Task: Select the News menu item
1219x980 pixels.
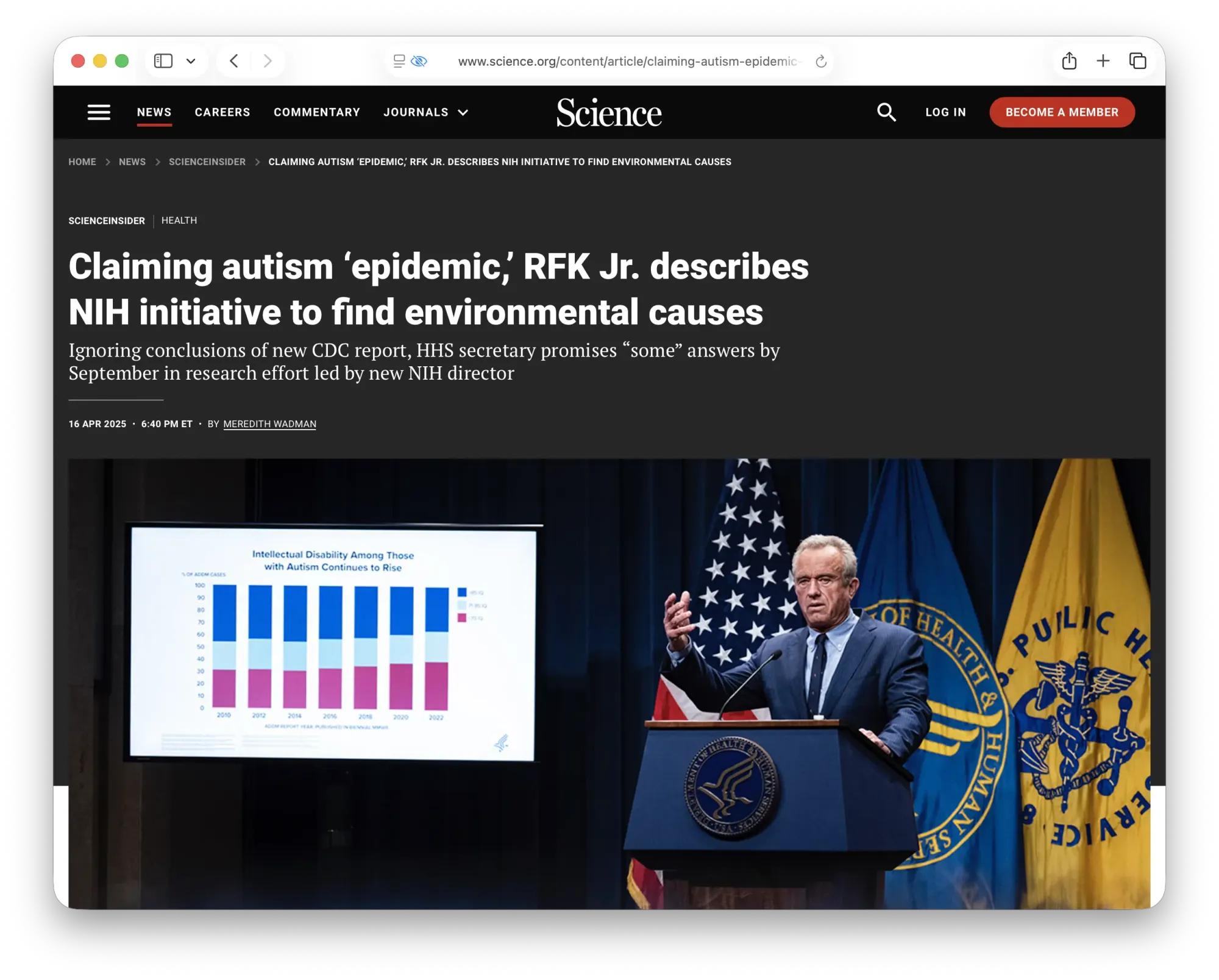Action: click(x=154, y=112)
